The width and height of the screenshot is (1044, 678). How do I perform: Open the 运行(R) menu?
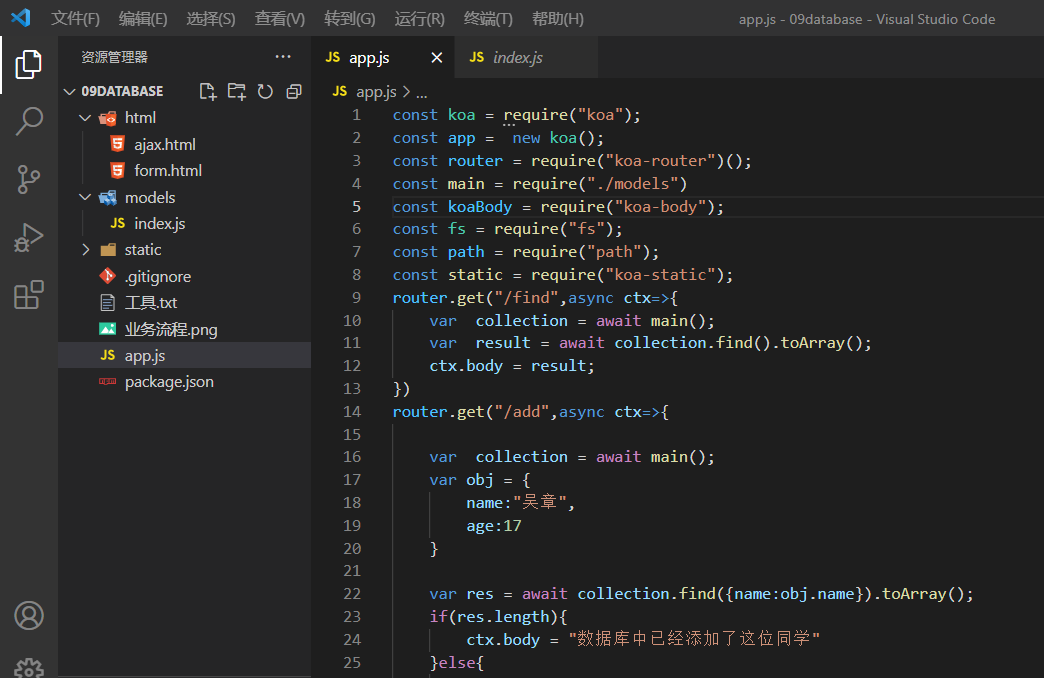419,19
